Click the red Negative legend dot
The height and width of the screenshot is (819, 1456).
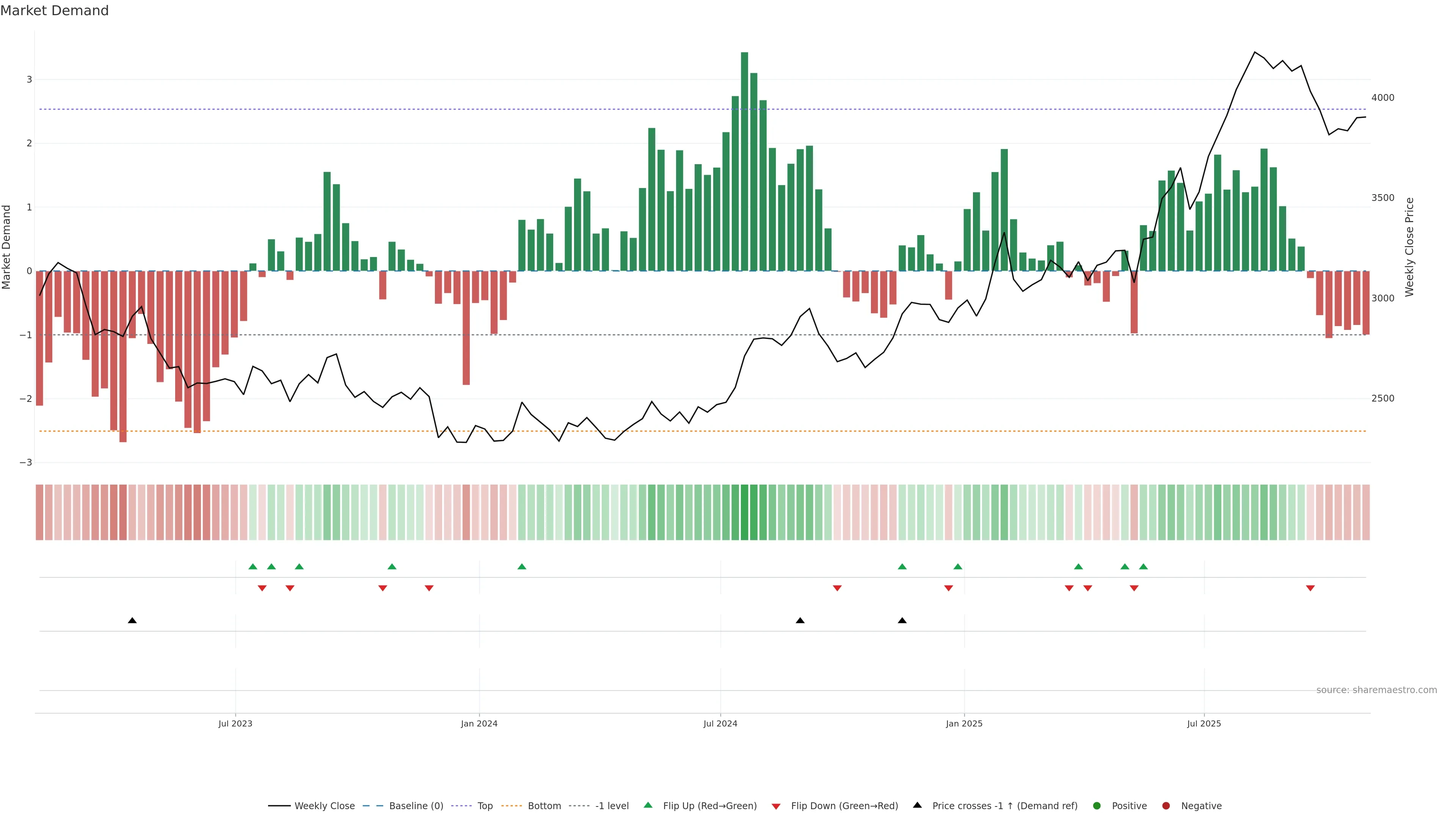tap(1166, 806)
